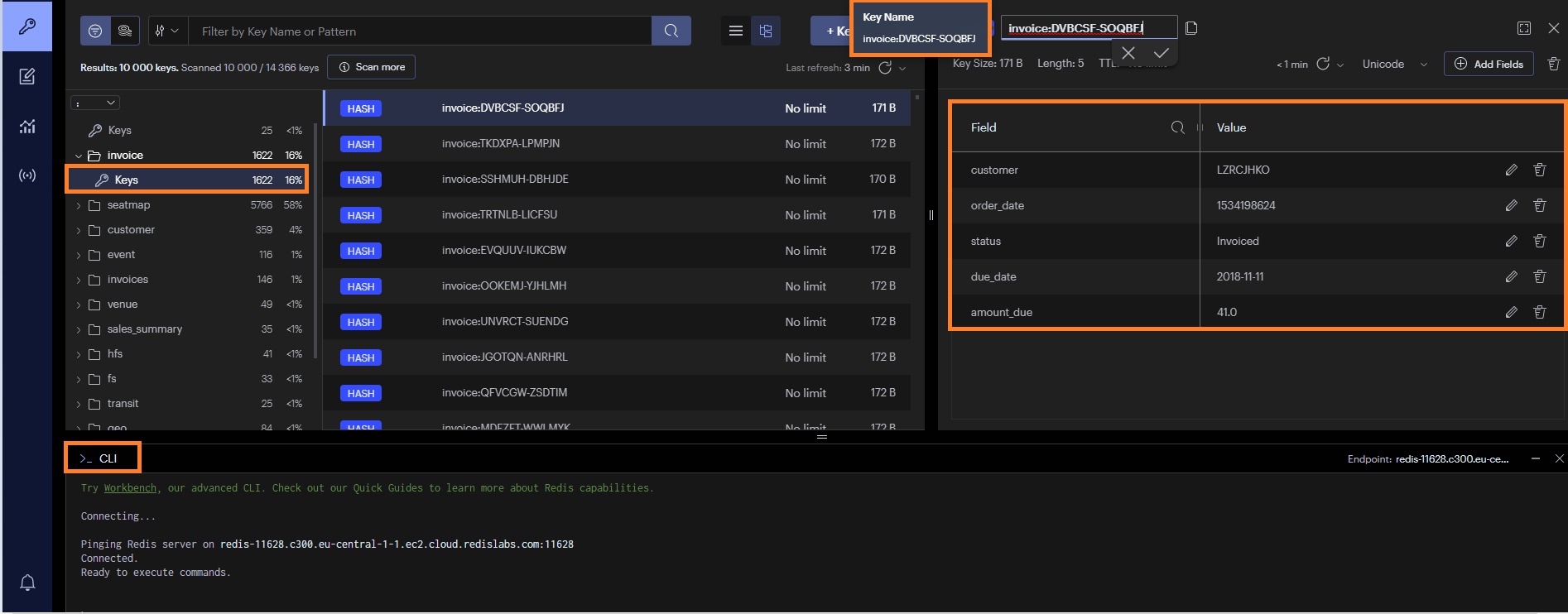Switch to list view
Screen dimensions: 1568x614
click(735, 31)
